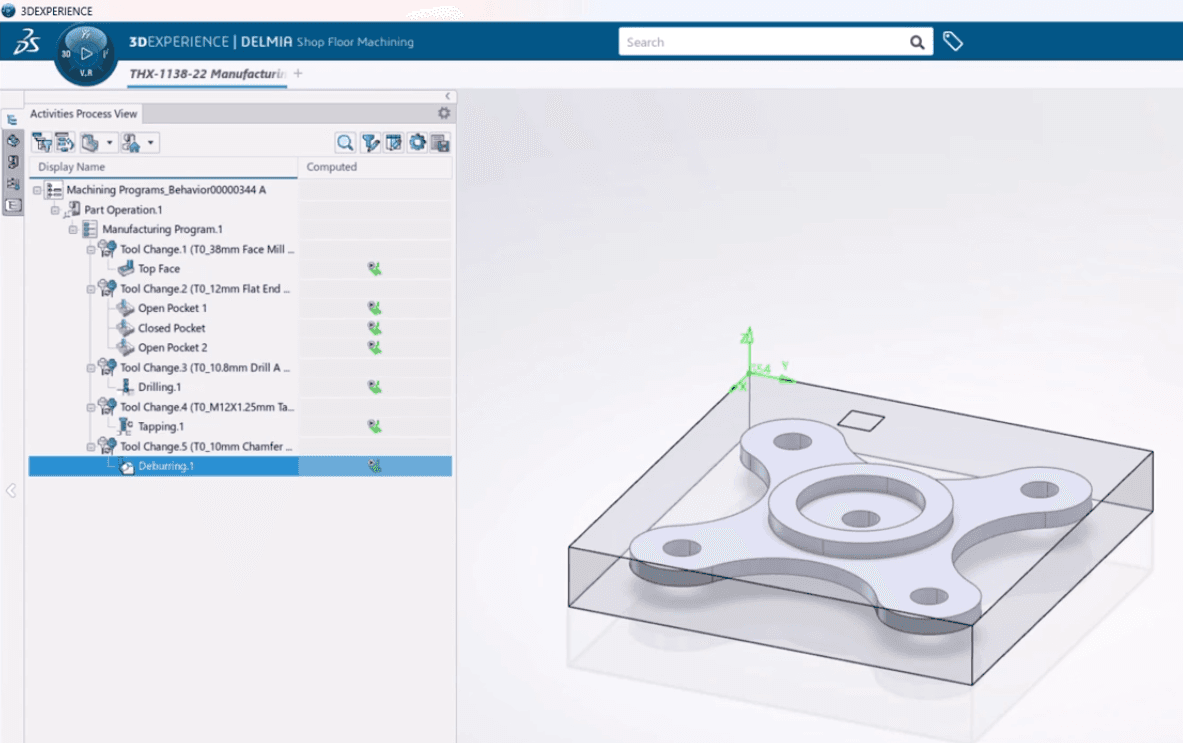
Task: Select the top tree view sidebar icon
Action: tap(13, 120)
